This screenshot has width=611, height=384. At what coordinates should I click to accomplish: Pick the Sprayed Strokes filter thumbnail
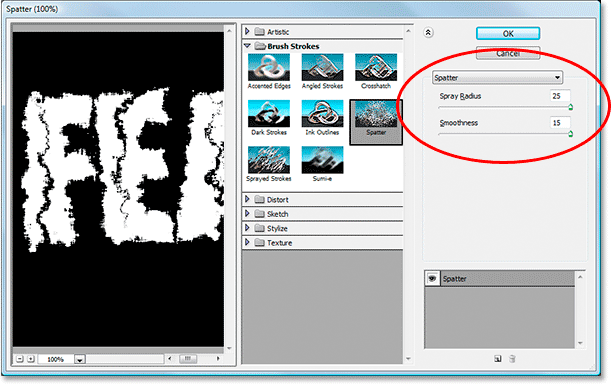[269, 160]
